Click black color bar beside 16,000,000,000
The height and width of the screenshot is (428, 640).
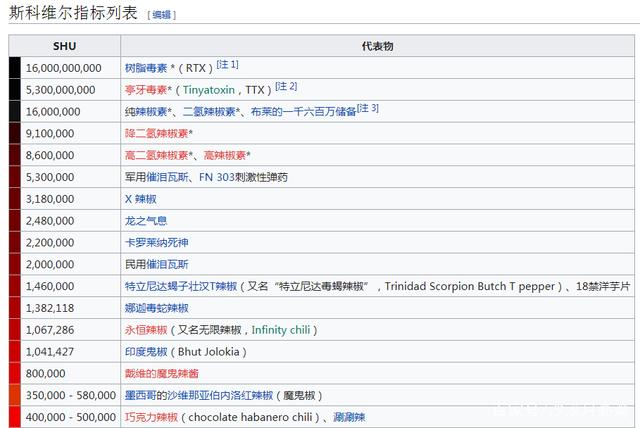tap(15, 68)
